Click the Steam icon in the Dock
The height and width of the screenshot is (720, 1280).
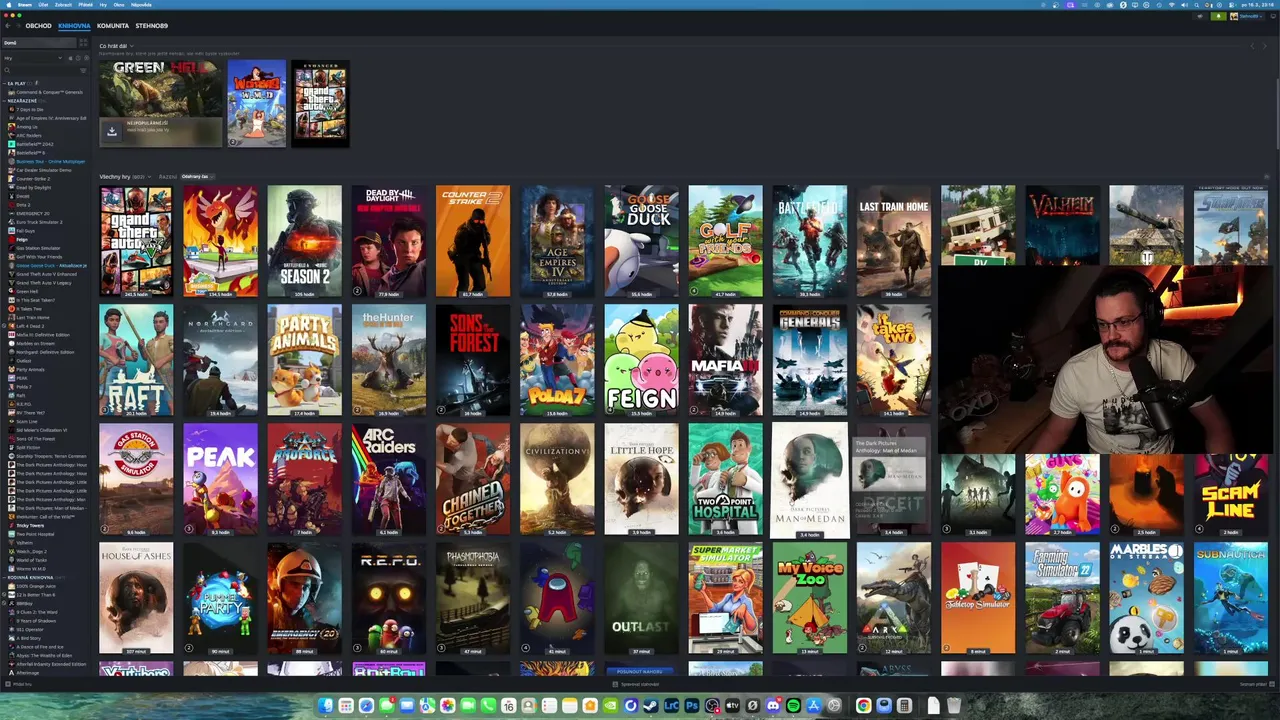point(651,706)
